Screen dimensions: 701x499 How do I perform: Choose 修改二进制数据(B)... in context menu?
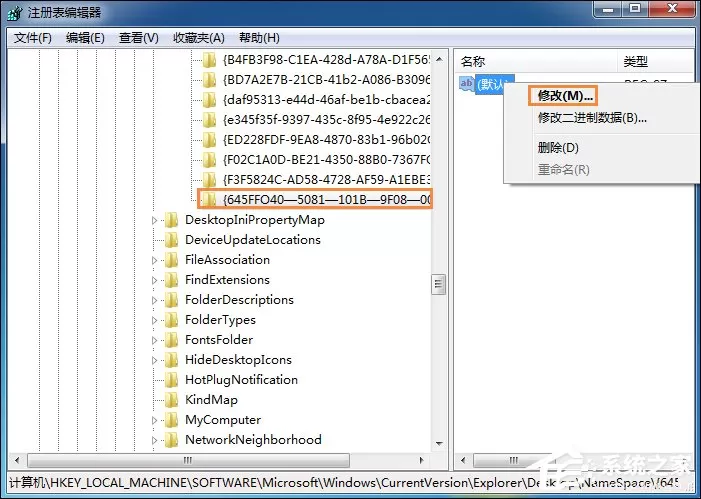click(x=592, y=118)
